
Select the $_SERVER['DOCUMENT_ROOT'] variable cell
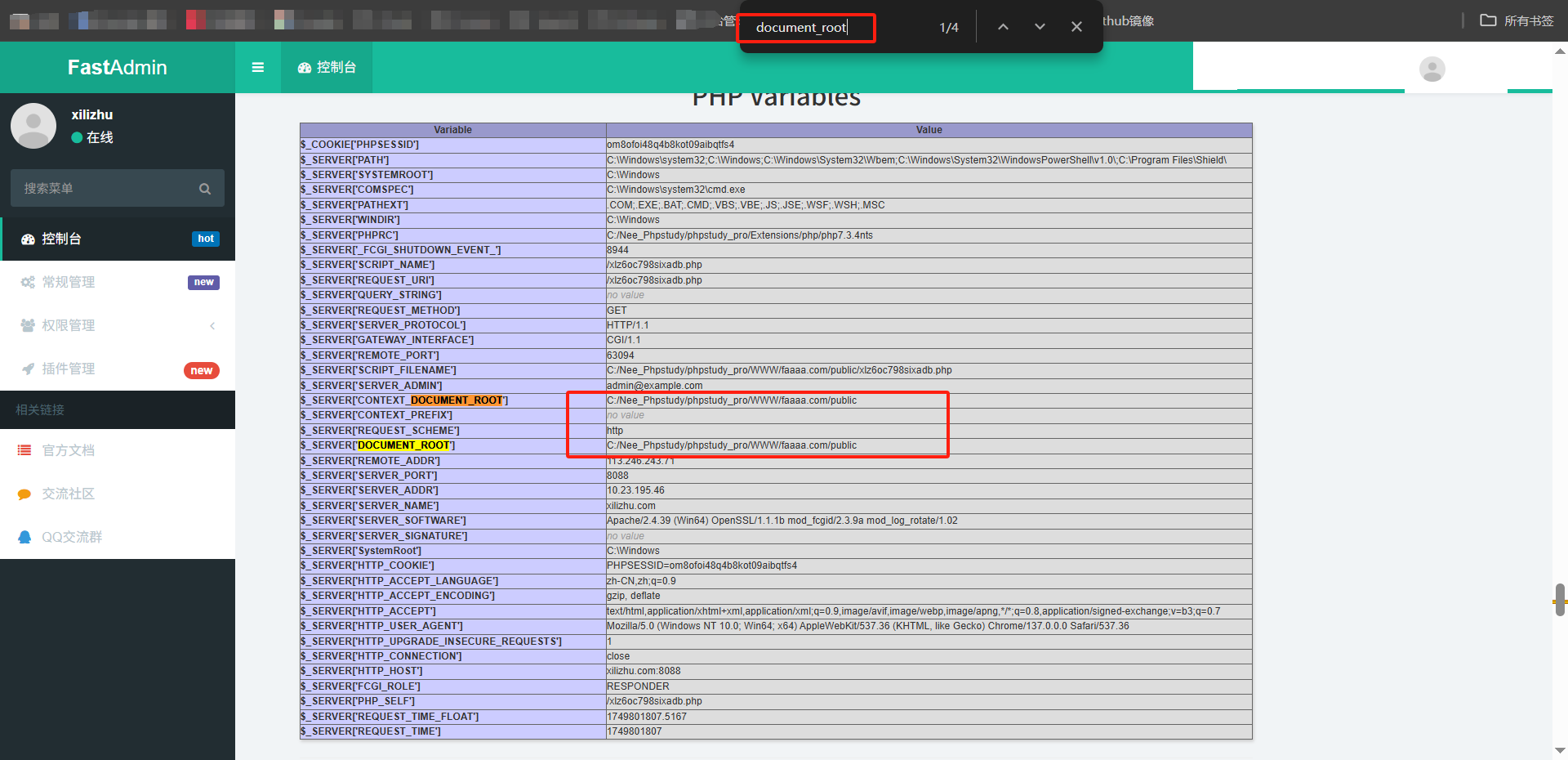pos(453,445)
